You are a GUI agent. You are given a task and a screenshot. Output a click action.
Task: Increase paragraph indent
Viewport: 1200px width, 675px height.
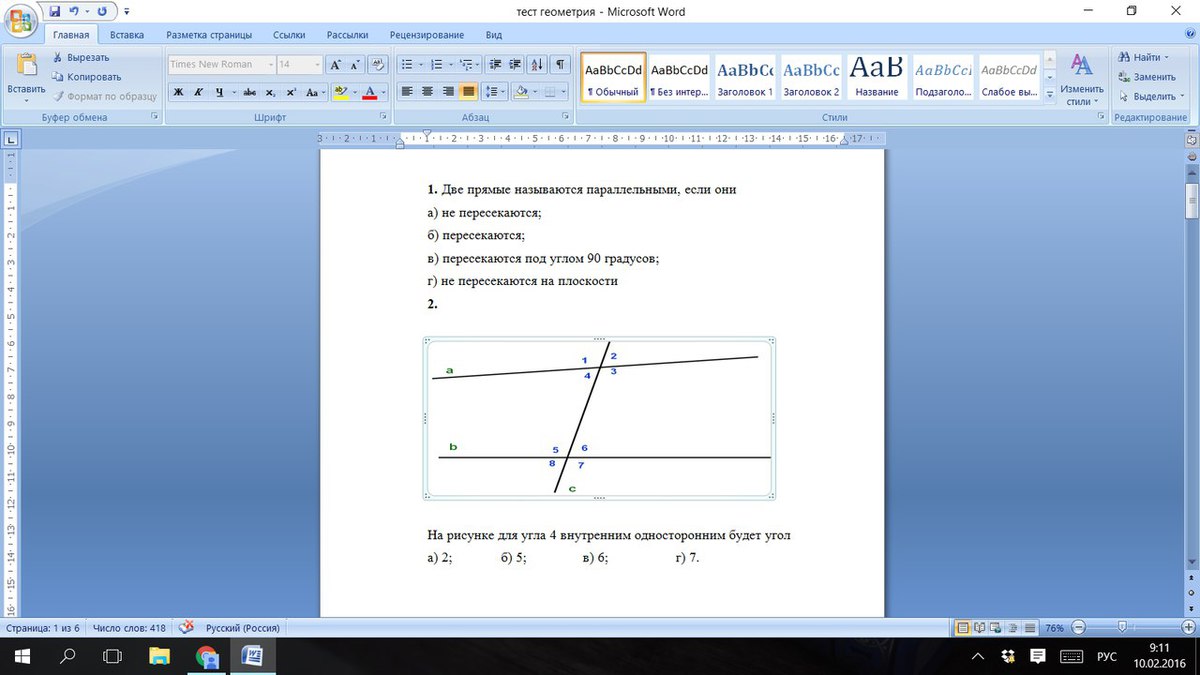(513, 64)
